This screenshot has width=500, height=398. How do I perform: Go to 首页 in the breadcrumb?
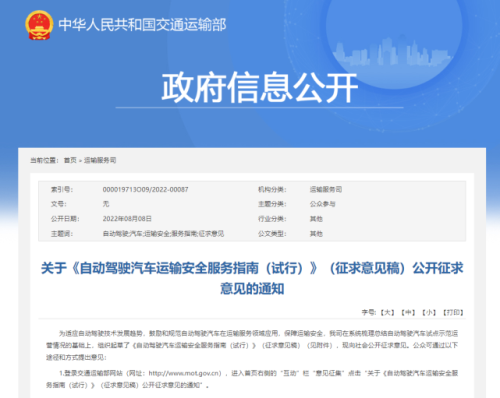tap(70, 160)
